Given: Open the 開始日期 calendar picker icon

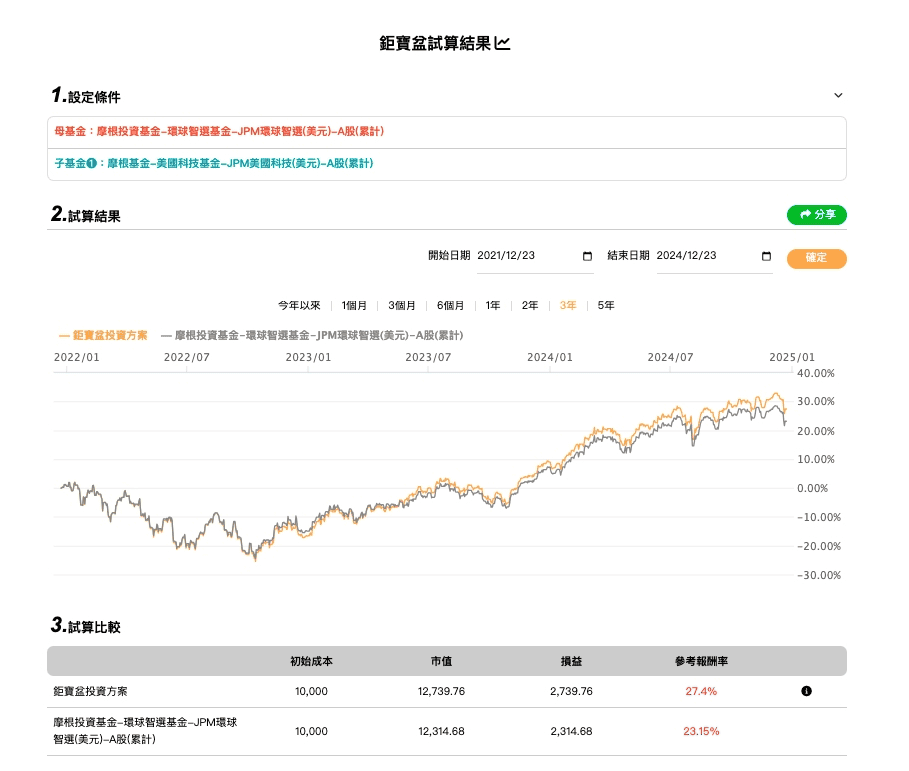Looking at the screenshot, I should tap(587, 256).
